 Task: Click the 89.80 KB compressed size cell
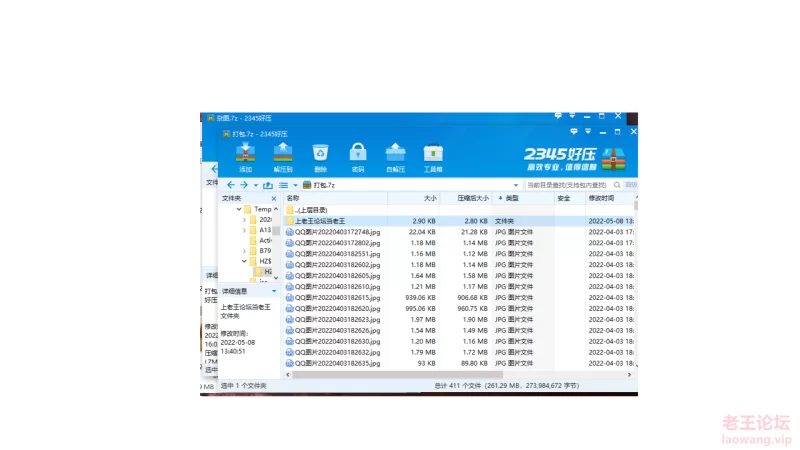pos(474,363)
